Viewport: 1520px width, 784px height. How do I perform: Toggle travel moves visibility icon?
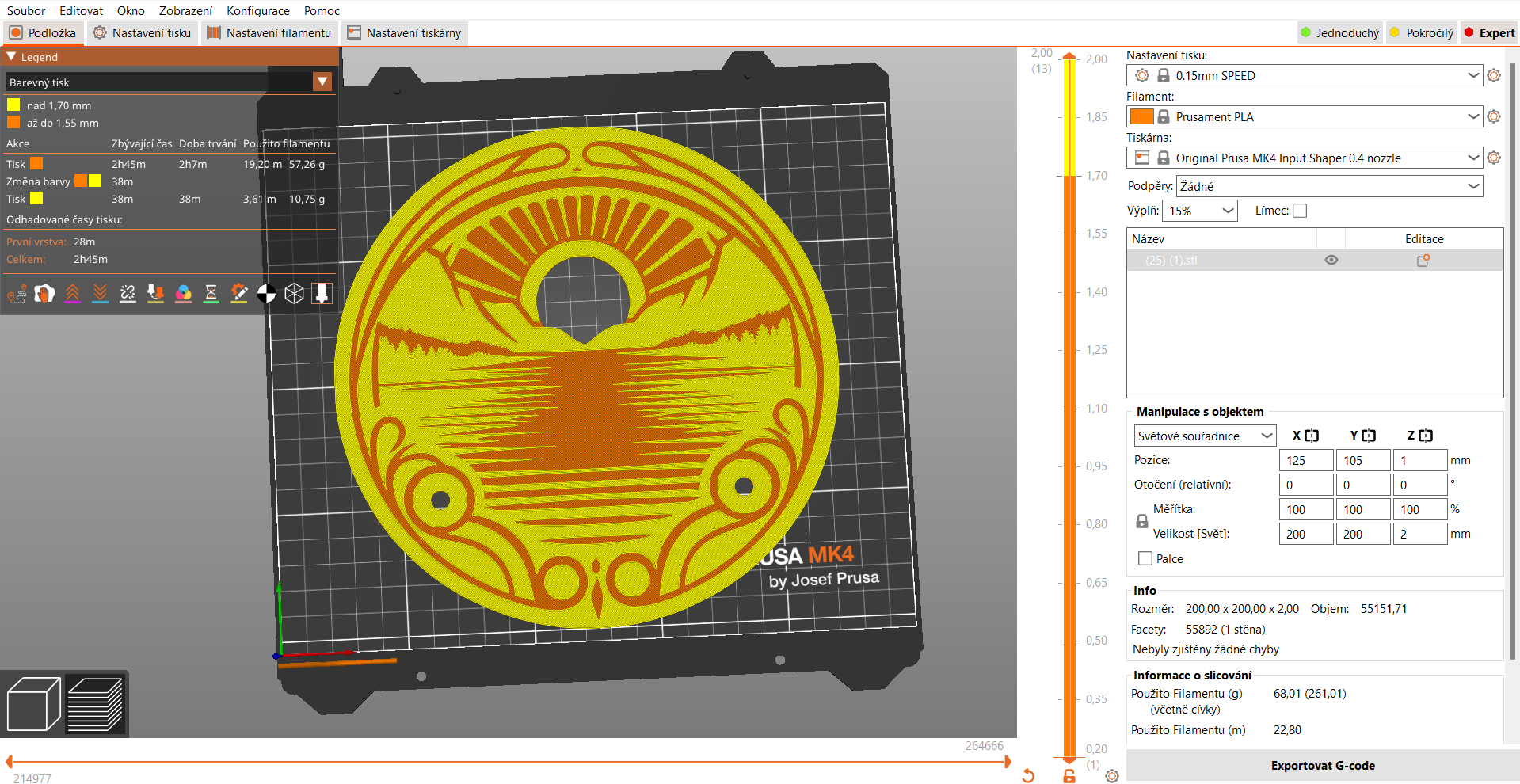click(x=17, y=294)
